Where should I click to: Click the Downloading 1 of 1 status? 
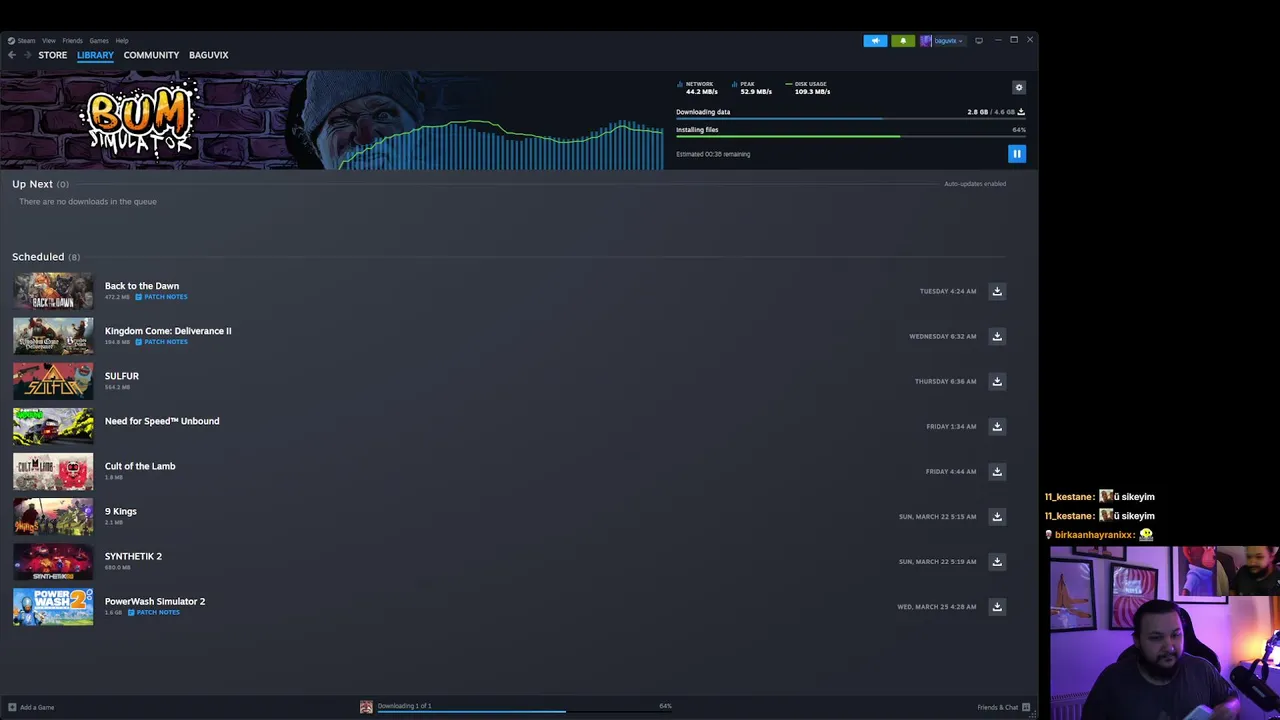(404, 706)
